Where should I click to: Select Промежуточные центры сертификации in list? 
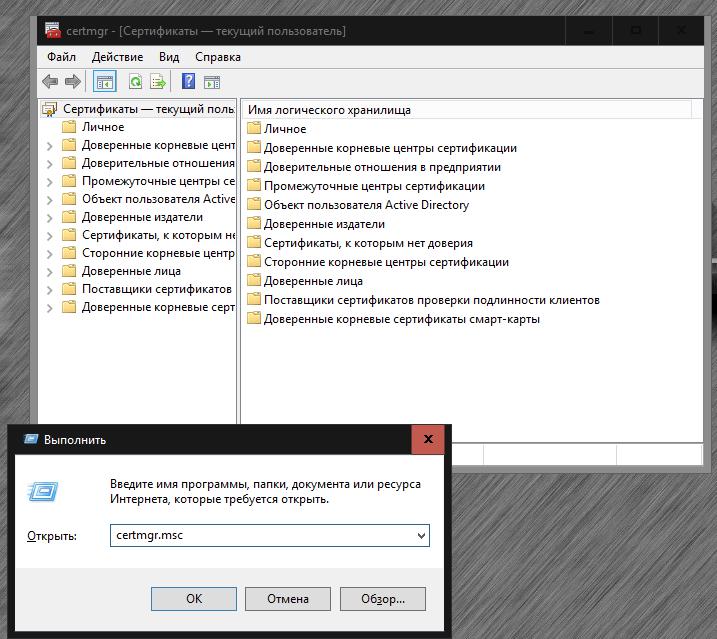pyautogui.click(x=374, y=186)
